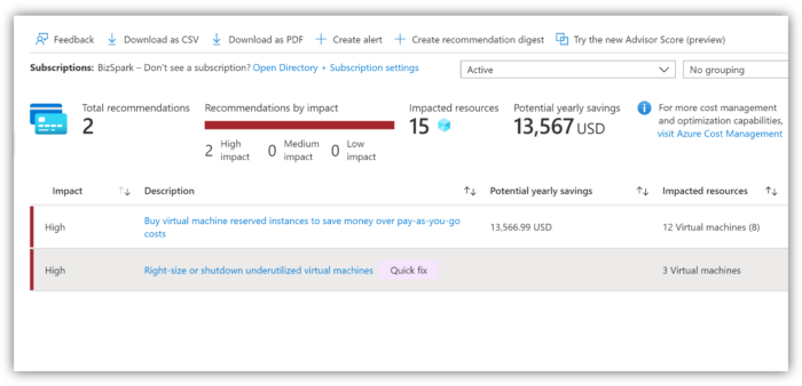Click the Create recommendation digest plus icon

click(400, 39)
